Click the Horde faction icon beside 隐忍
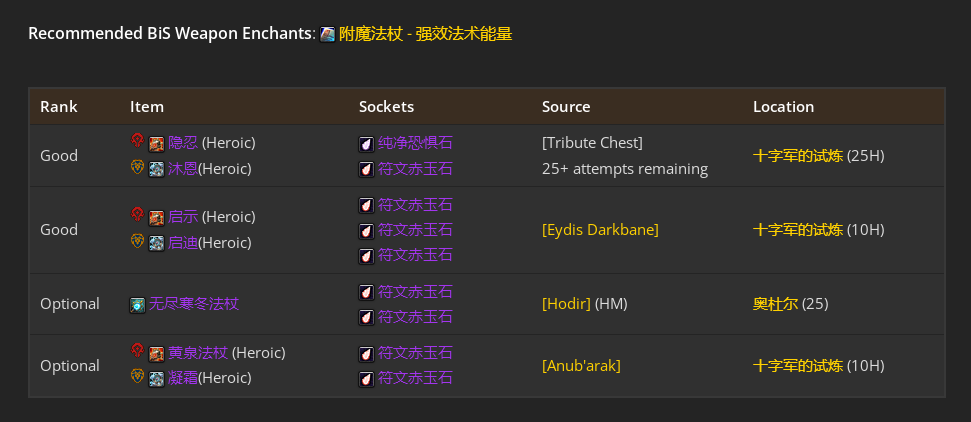This screenshot has height=422, width=971. point(138,142)
